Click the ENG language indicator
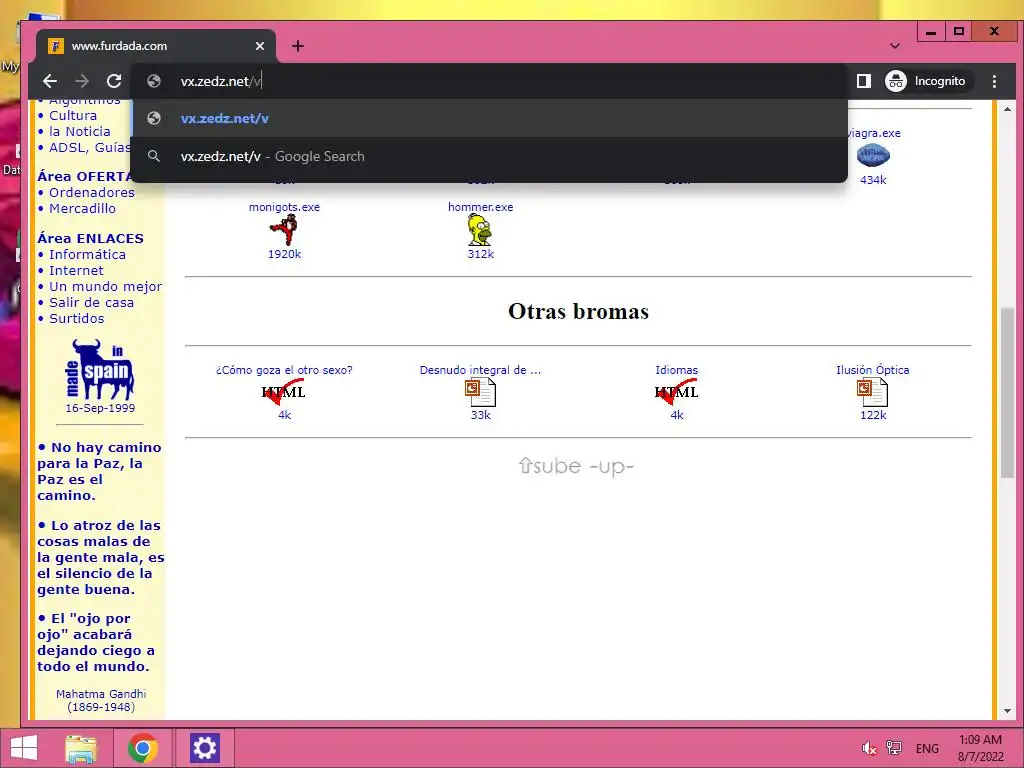Image resolution: width=1024 pixels, height=768 pixels. coord(927,748)
